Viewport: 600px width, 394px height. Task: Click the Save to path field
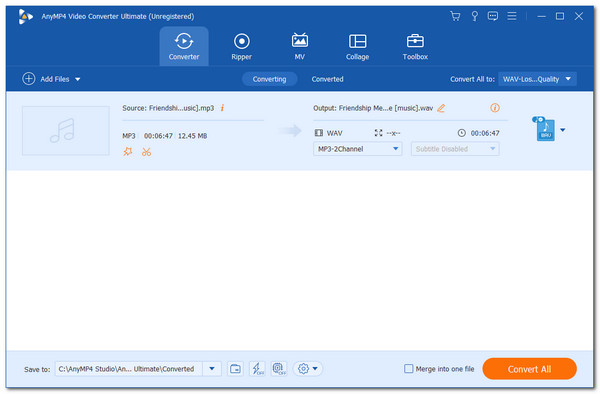click(129, 369)
